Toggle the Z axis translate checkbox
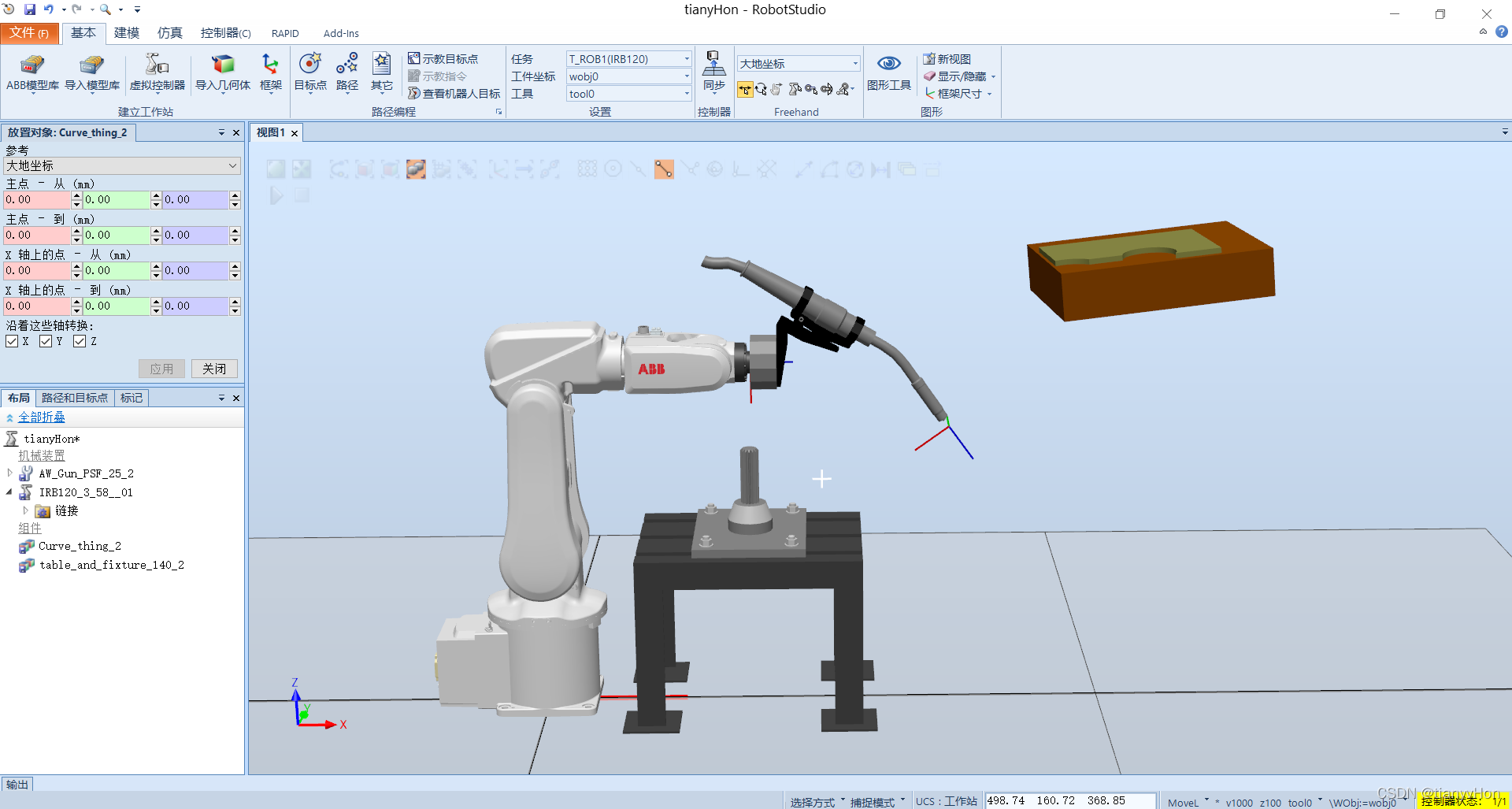The width and height of the screenshot is (1512, 809). pos(80,341)
